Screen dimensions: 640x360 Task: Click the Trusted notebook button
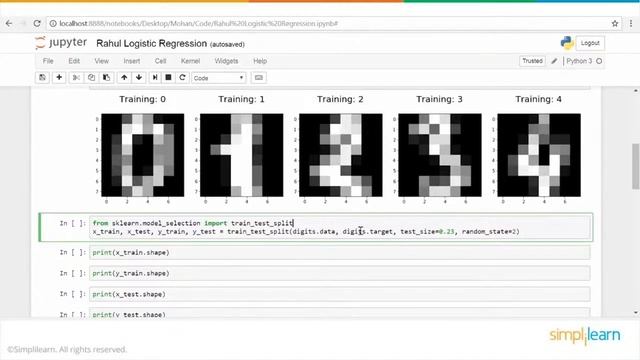tap(532, 61)
